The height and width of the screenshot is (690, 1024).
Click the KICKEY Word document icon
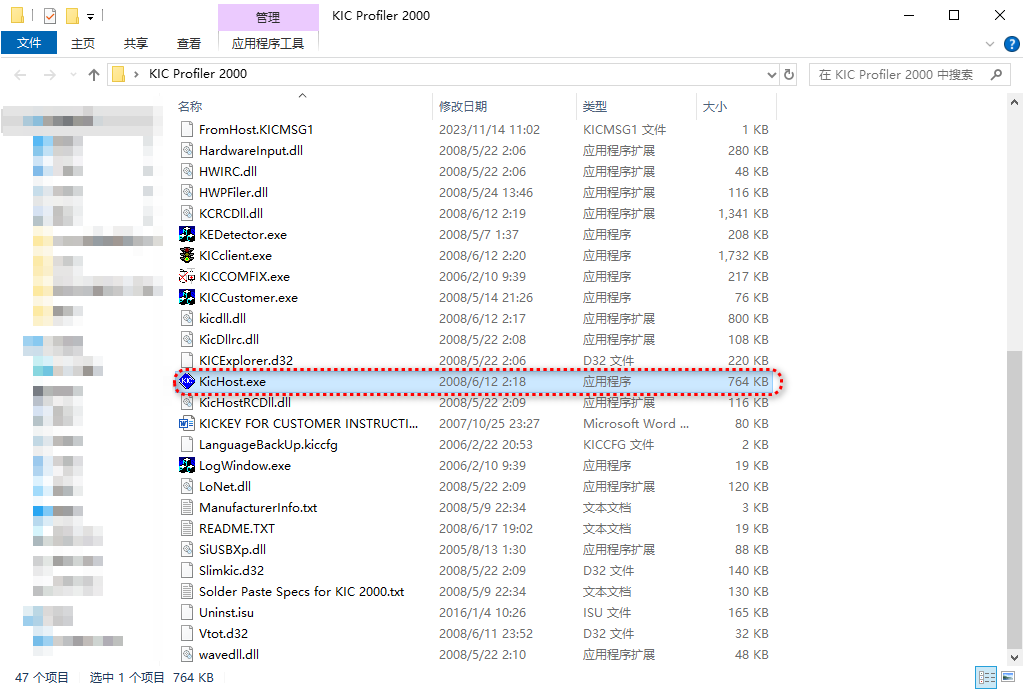(186, 423)
